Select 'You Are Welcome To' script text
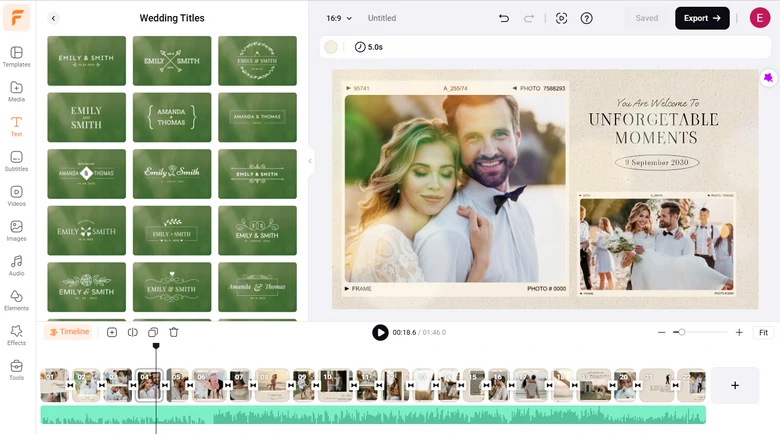 (x=658, y=103)
